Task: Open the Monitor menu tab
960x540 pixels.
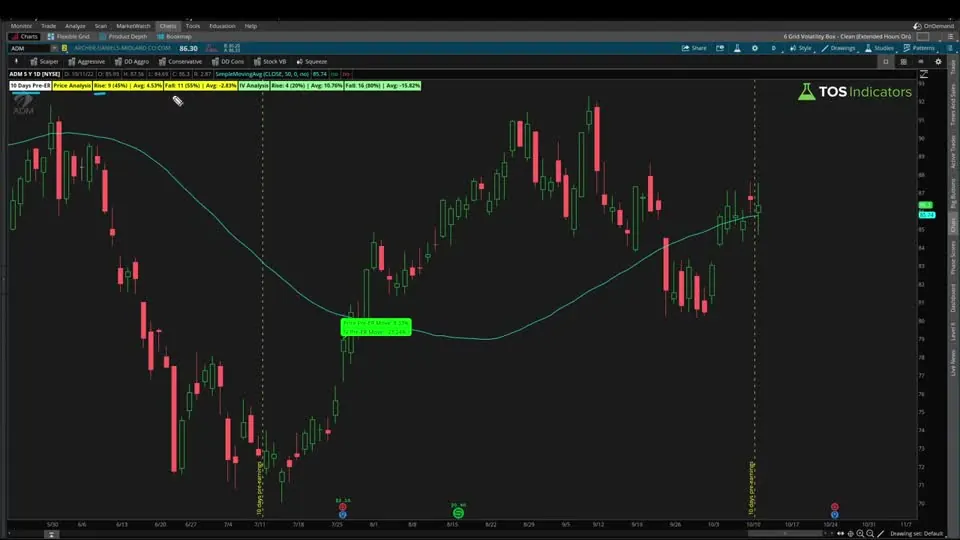Action: (21, 26)
